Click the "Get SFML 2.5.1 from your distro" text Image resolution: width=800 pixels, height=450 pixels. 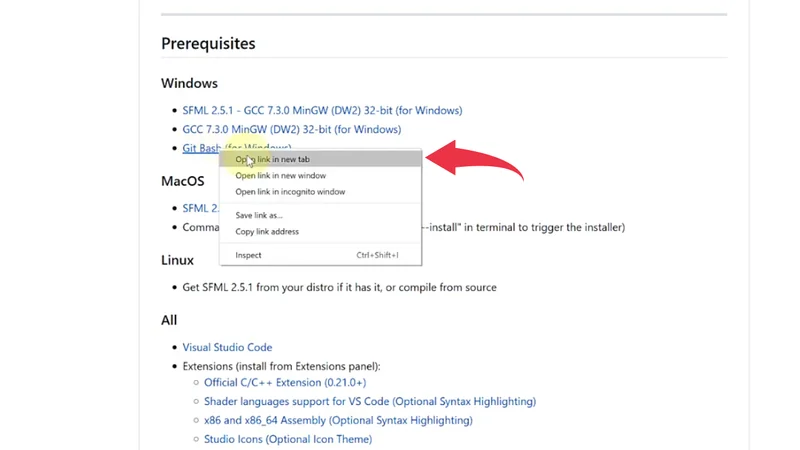click(x=339, y=287)
